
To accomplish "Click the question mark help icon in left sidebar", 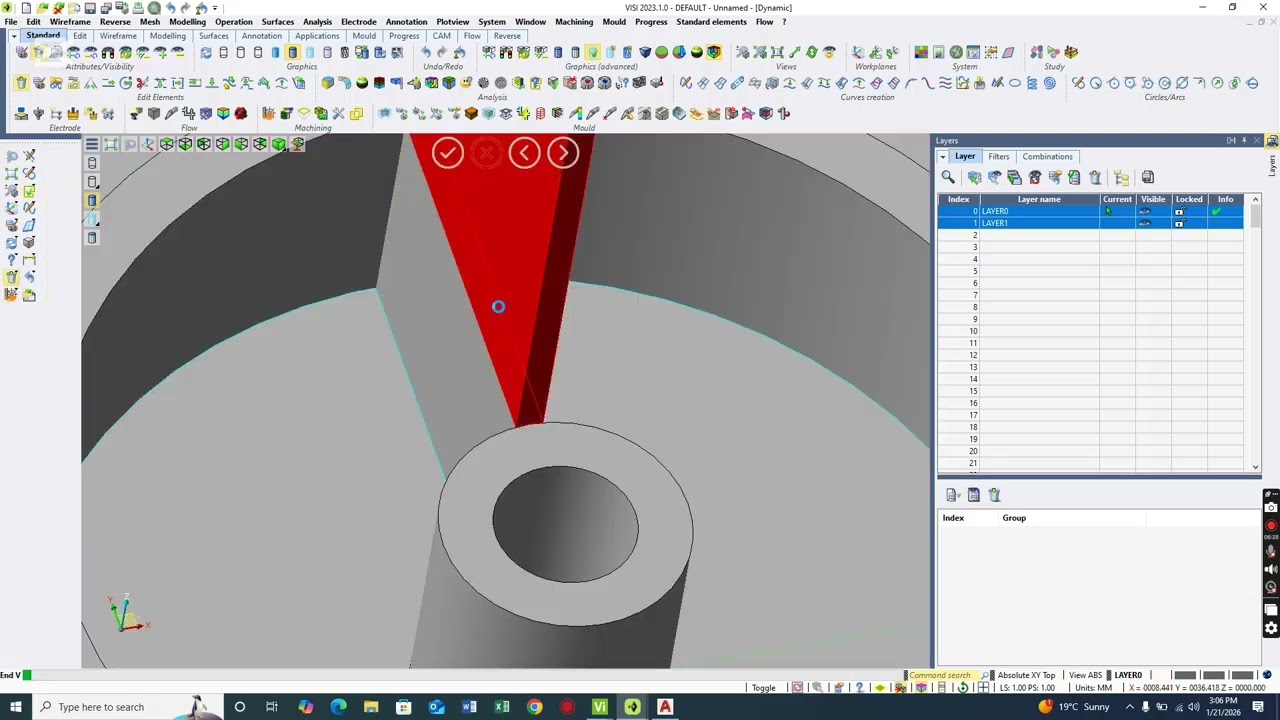I will [x=11, y=259].
